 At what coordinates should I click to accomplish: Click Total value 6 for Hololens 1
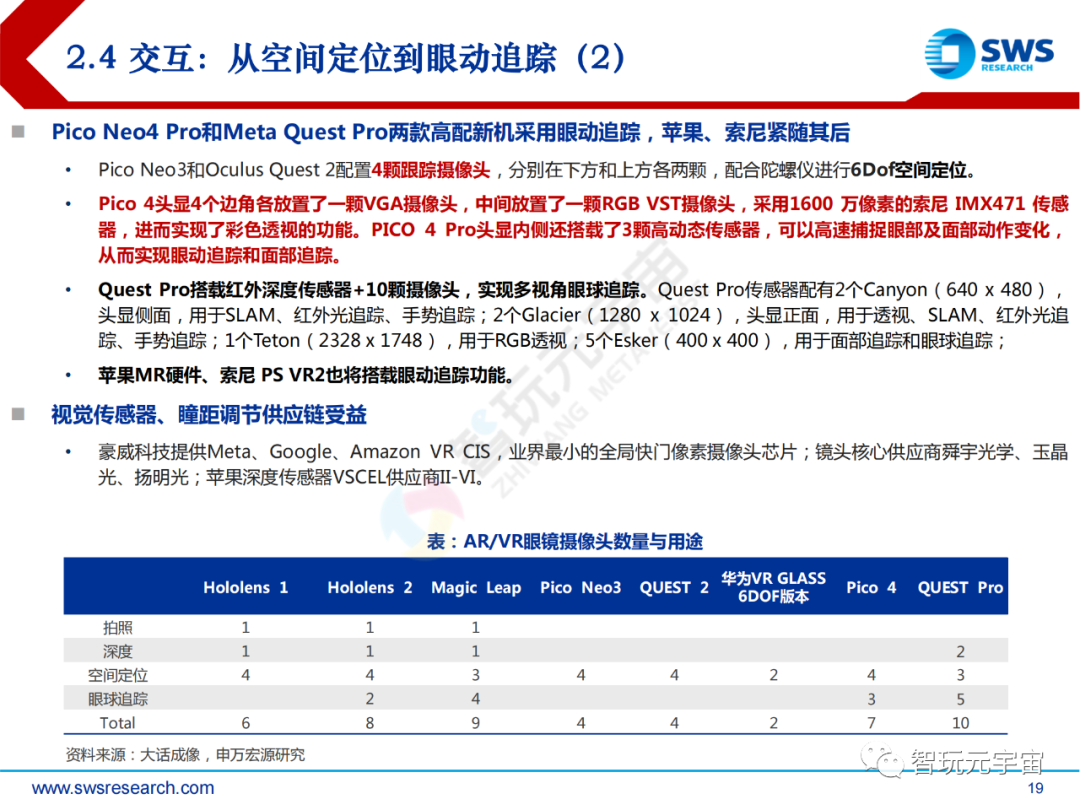point(245,723)
